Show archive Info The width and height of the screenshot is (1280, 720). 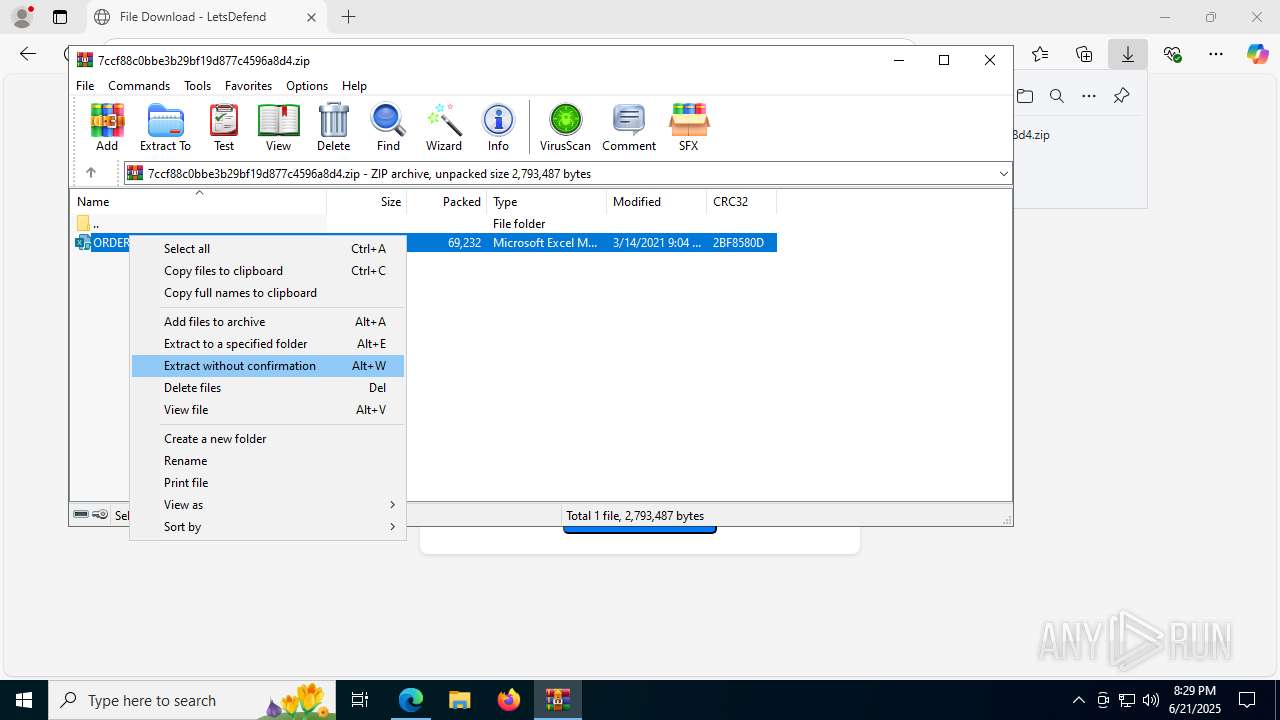[x=498, y=127]
